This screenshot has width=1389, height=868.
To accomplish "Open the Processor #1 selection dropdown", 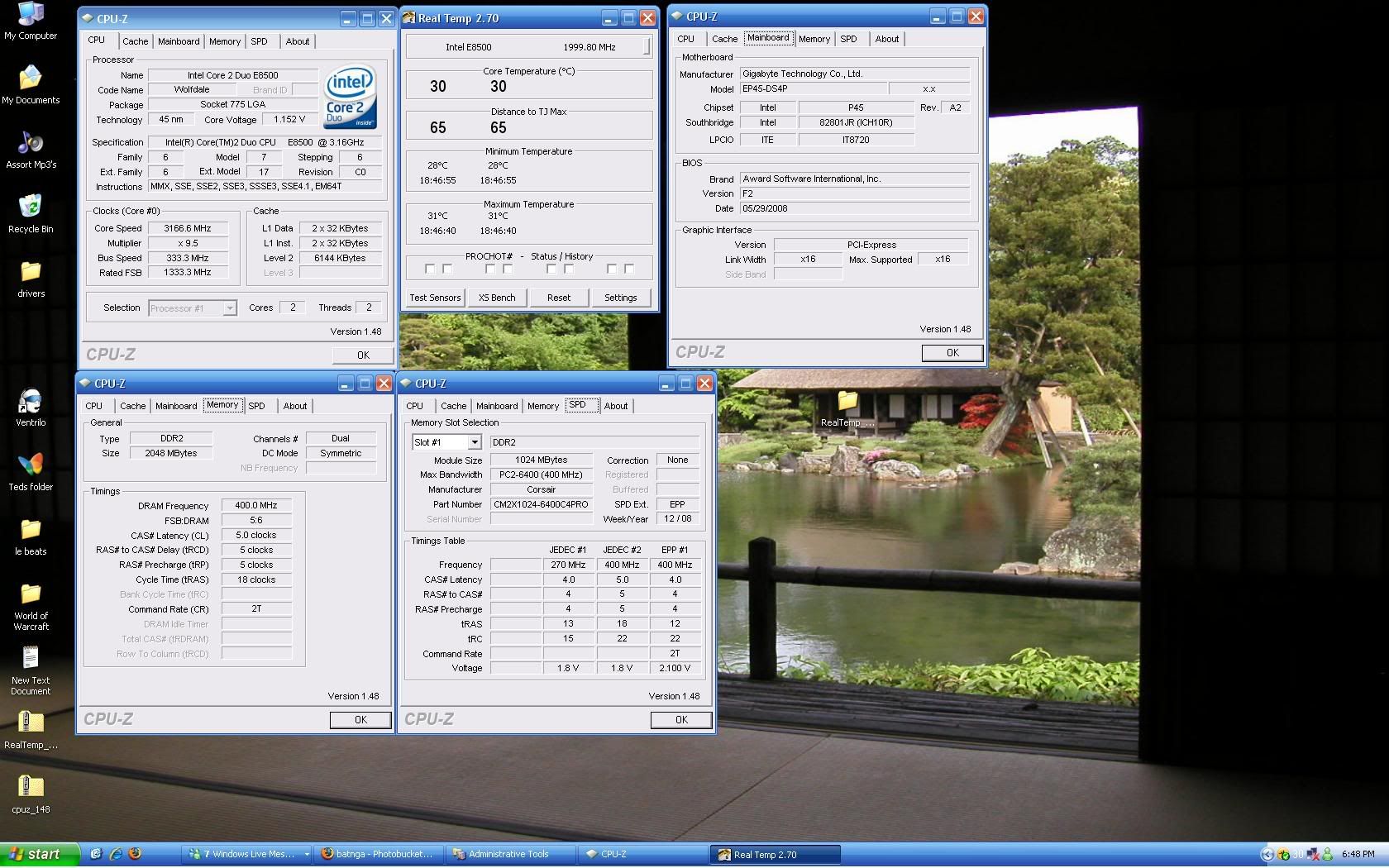I will (x=230, y=308).
